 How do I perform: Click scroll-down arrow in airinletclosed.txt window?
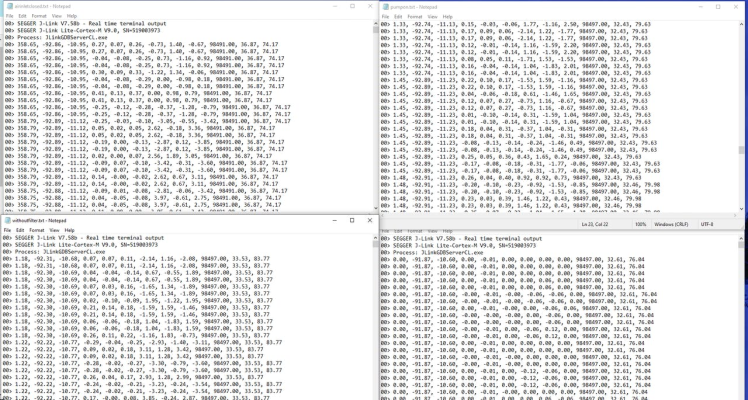click(376, 208)
